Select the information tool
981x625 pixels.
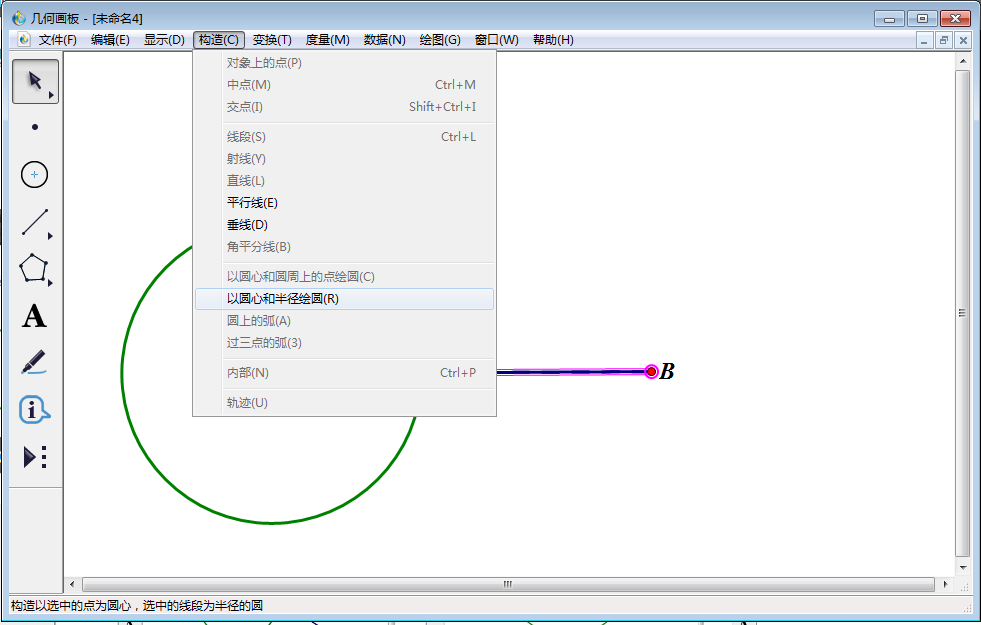(x=33, y=410)
